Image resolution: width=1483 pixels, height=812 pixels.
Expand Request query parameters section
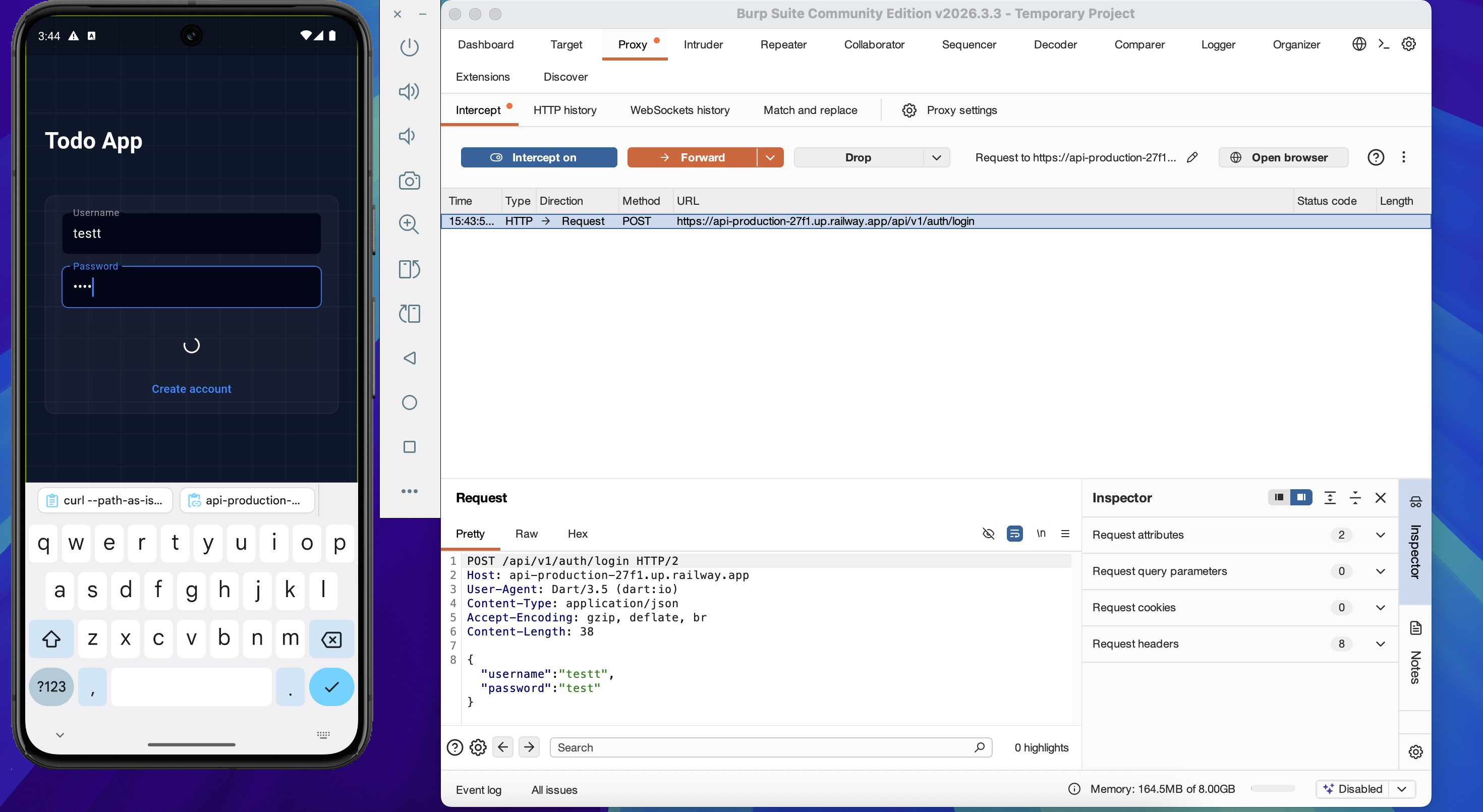click(1380, 571)
